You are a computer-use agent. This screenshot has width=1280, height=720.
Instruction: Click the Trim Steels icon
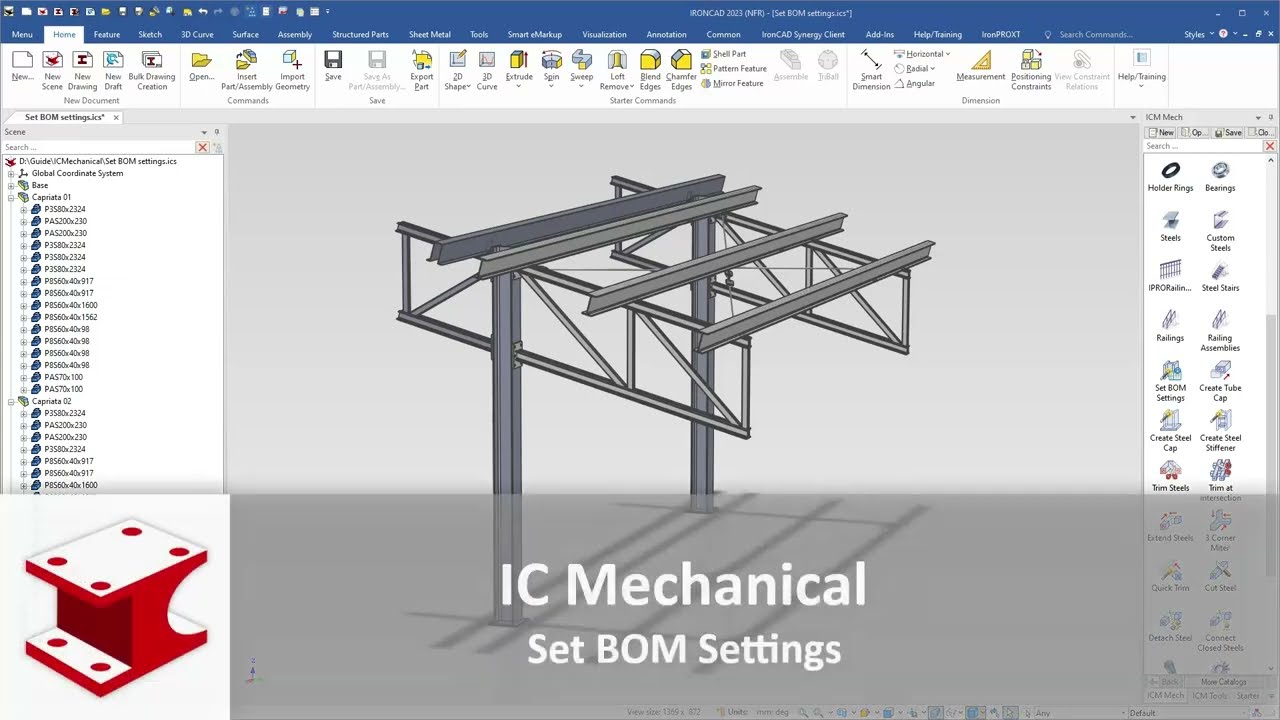(x=1170, y=476)
